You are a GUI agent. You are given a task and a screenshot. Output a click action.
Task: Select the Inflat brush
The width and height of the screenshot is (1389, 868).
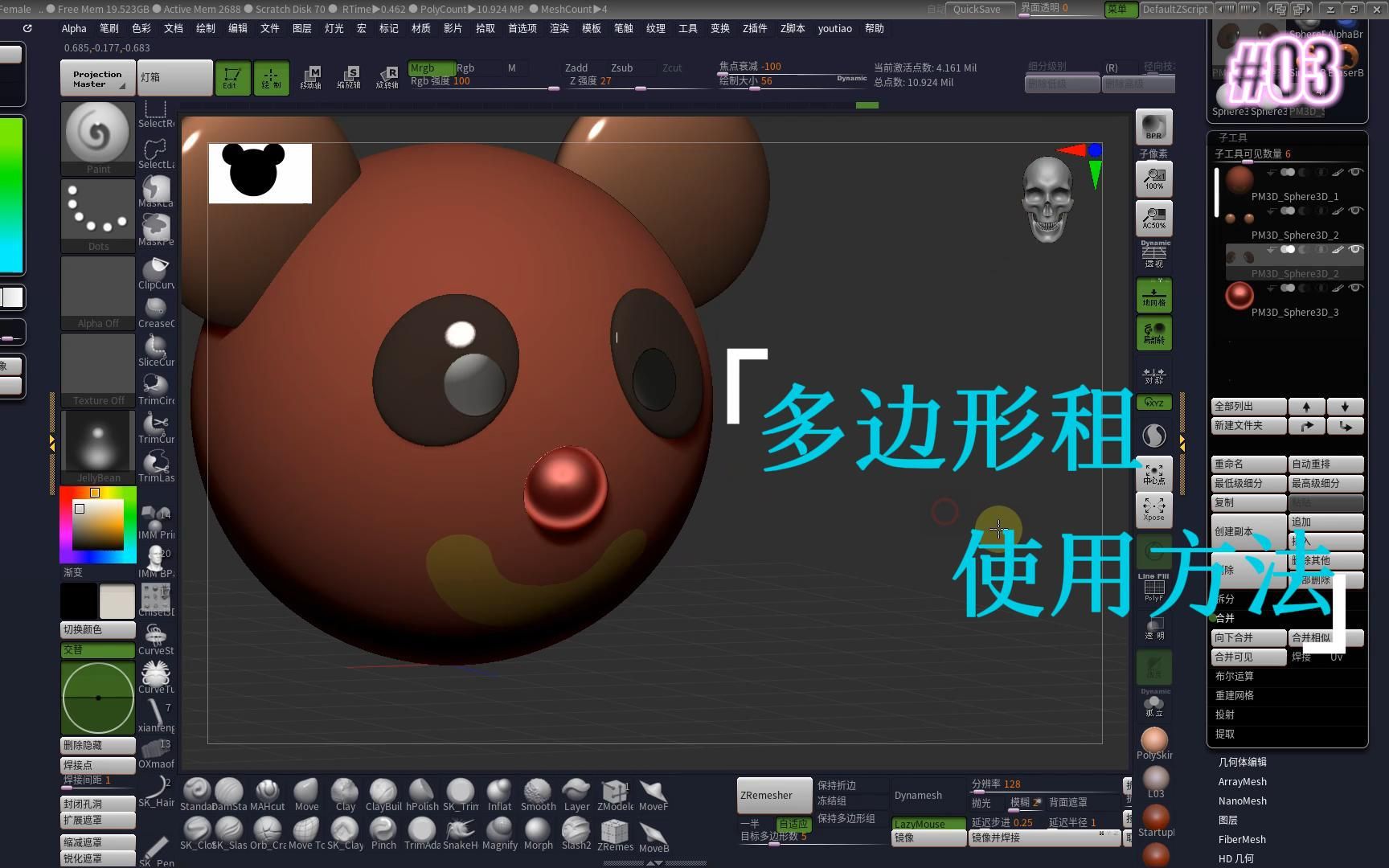[498, 792]
